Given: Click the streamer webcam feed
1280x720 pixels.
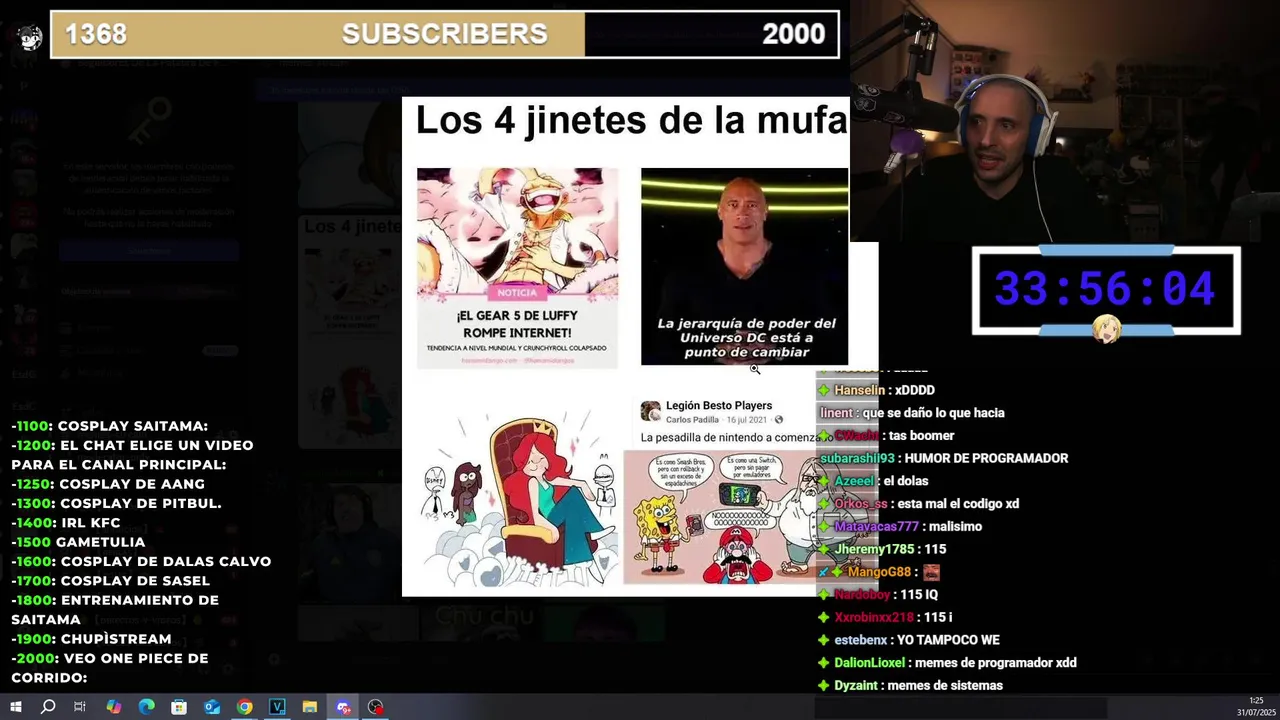Looking at the screenshot, I should coord(1065,121).
